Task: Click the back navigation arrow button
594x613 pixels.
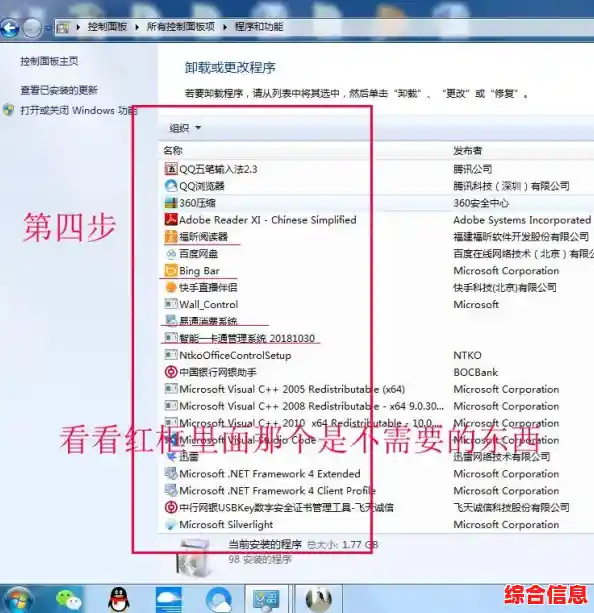Action: click(x=10, y=28)
